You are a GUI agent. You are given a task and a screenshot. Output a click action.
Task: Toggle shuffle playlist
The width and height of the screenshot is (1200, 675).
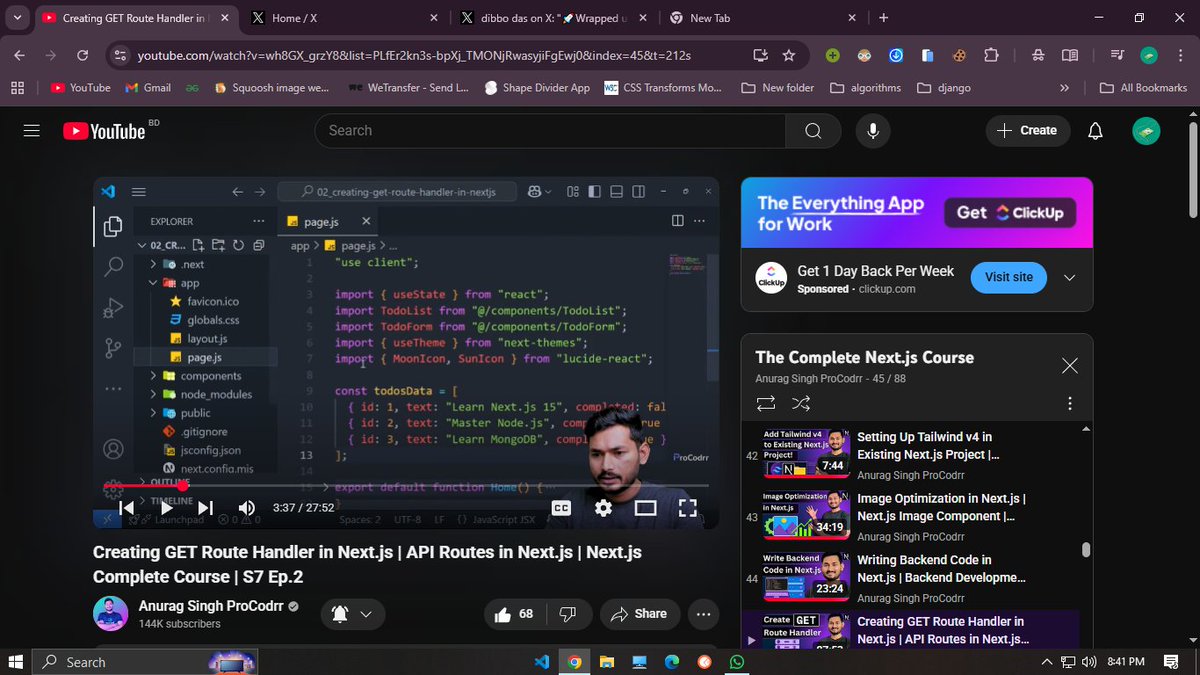click(801, 404)
